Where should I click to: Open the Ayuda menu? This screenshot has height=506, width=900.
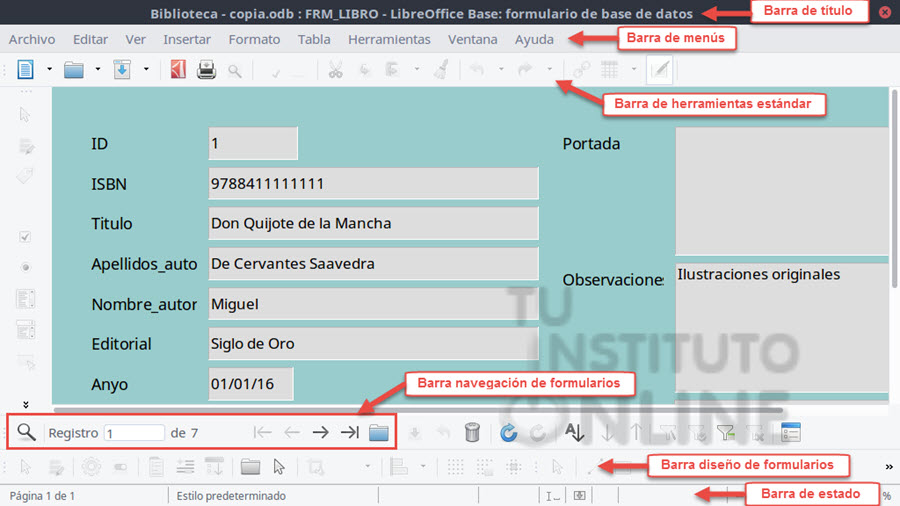point(534,39)
